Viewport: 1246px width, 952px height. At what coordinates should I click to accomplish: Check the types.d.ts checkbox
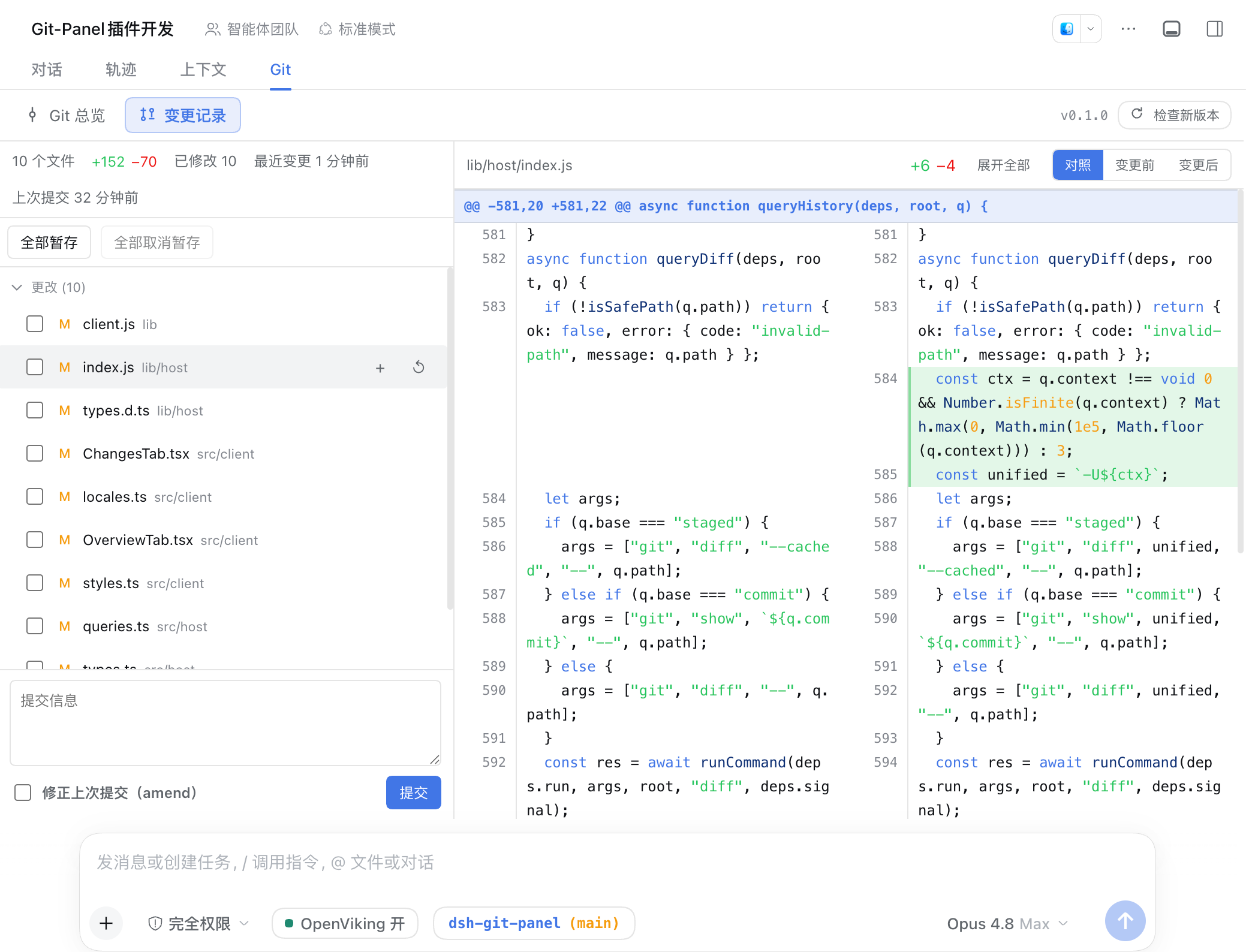pyautogui.click(x=35, y=410)
